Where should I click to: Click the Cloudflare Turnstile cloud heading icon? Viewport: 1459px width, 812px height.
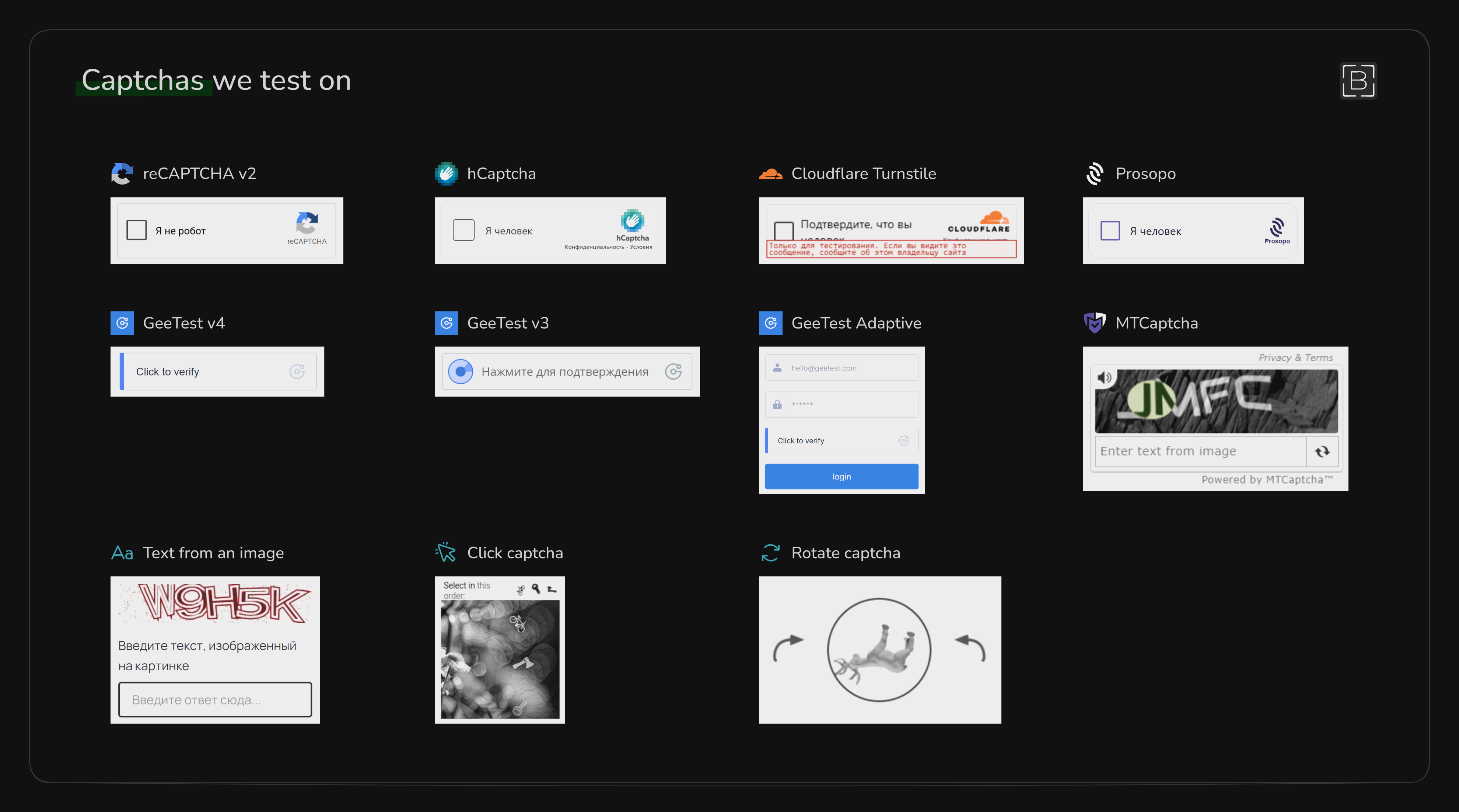[x=770, y=173]
